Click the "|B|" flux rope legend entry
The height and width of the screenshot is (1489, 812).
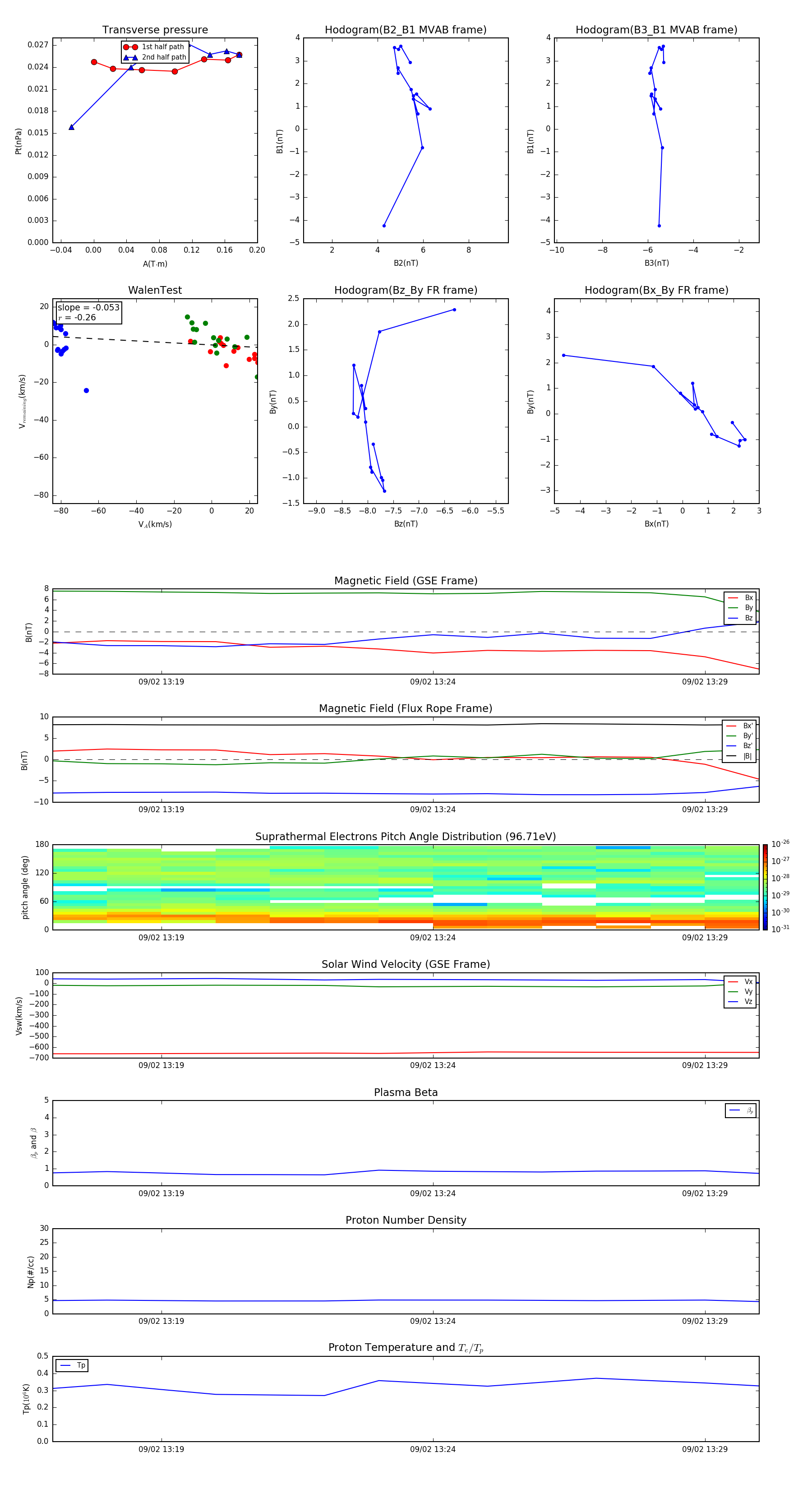click(740, 756)
